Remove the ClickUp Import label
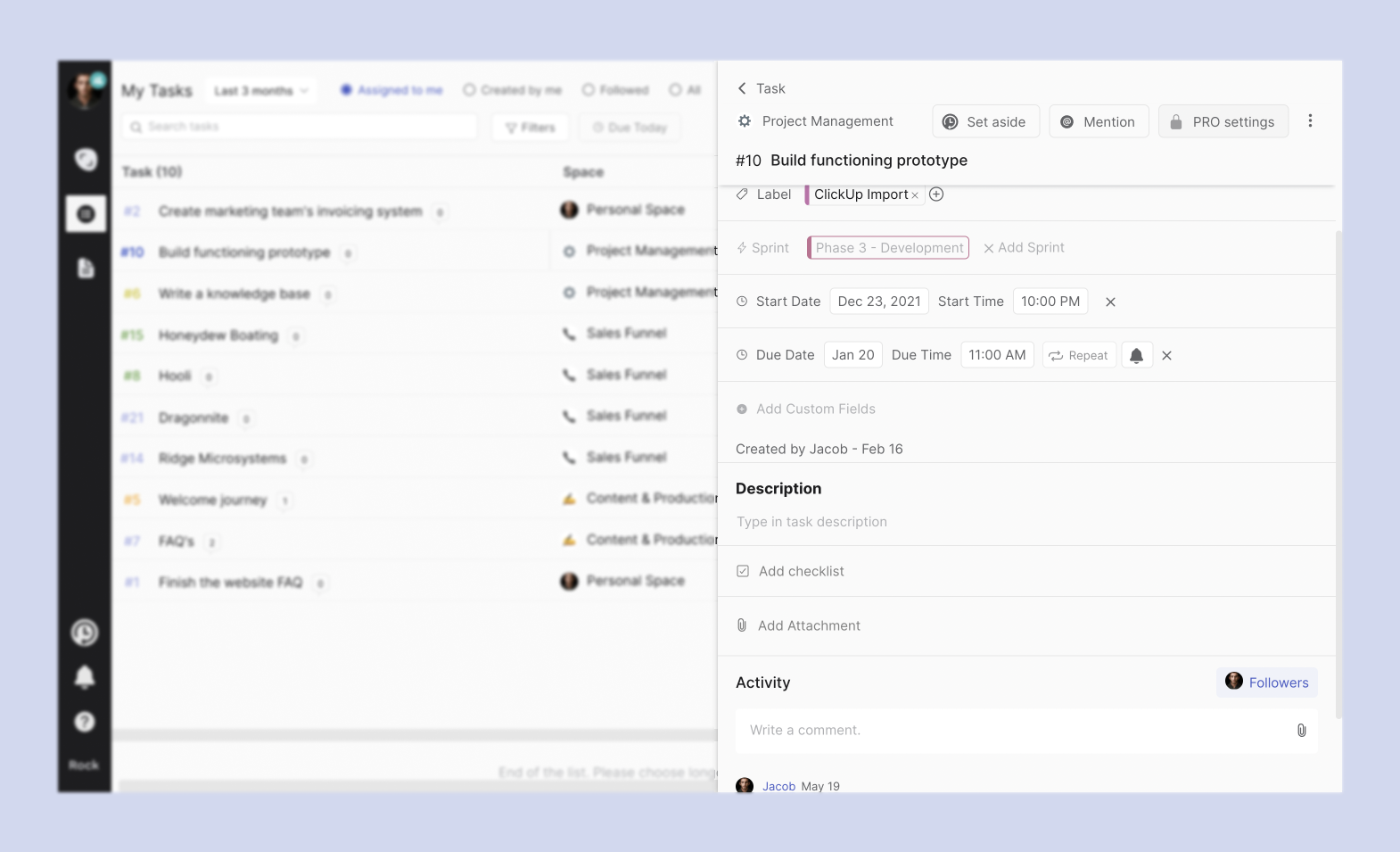Viewport: 1400px width, 852px height. point(915,195)
